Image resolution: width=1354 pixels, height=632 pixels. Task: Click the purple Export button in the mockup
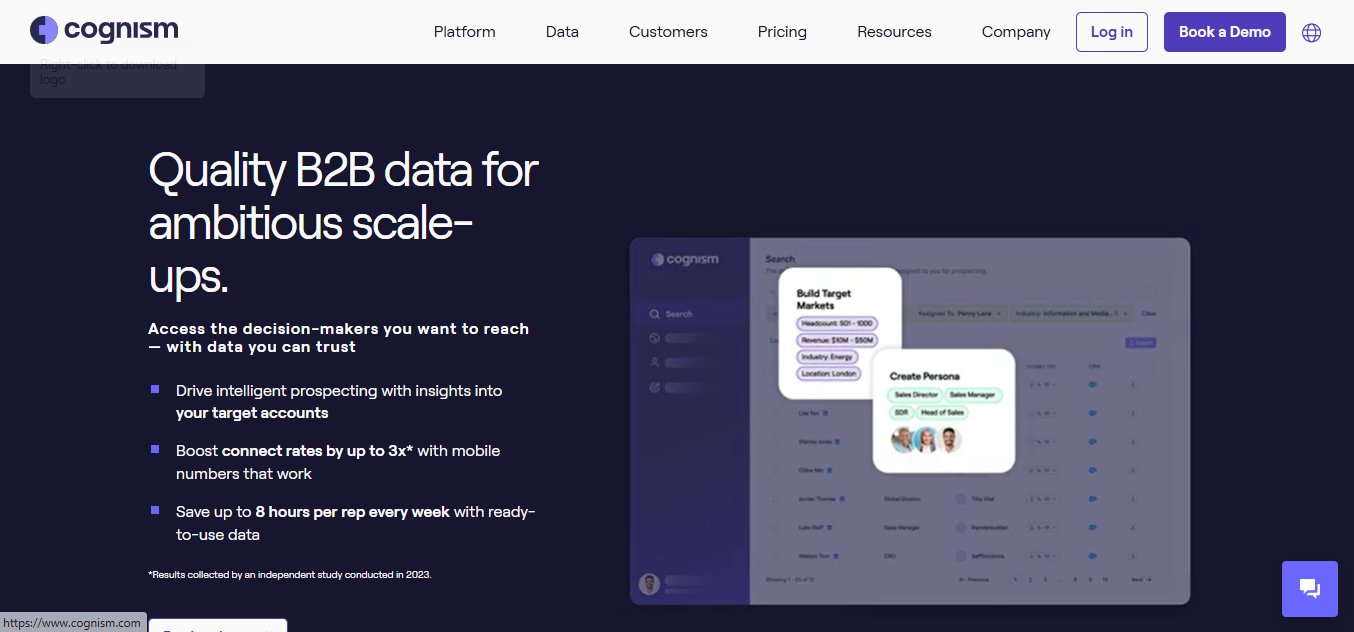coord(1140,342)
